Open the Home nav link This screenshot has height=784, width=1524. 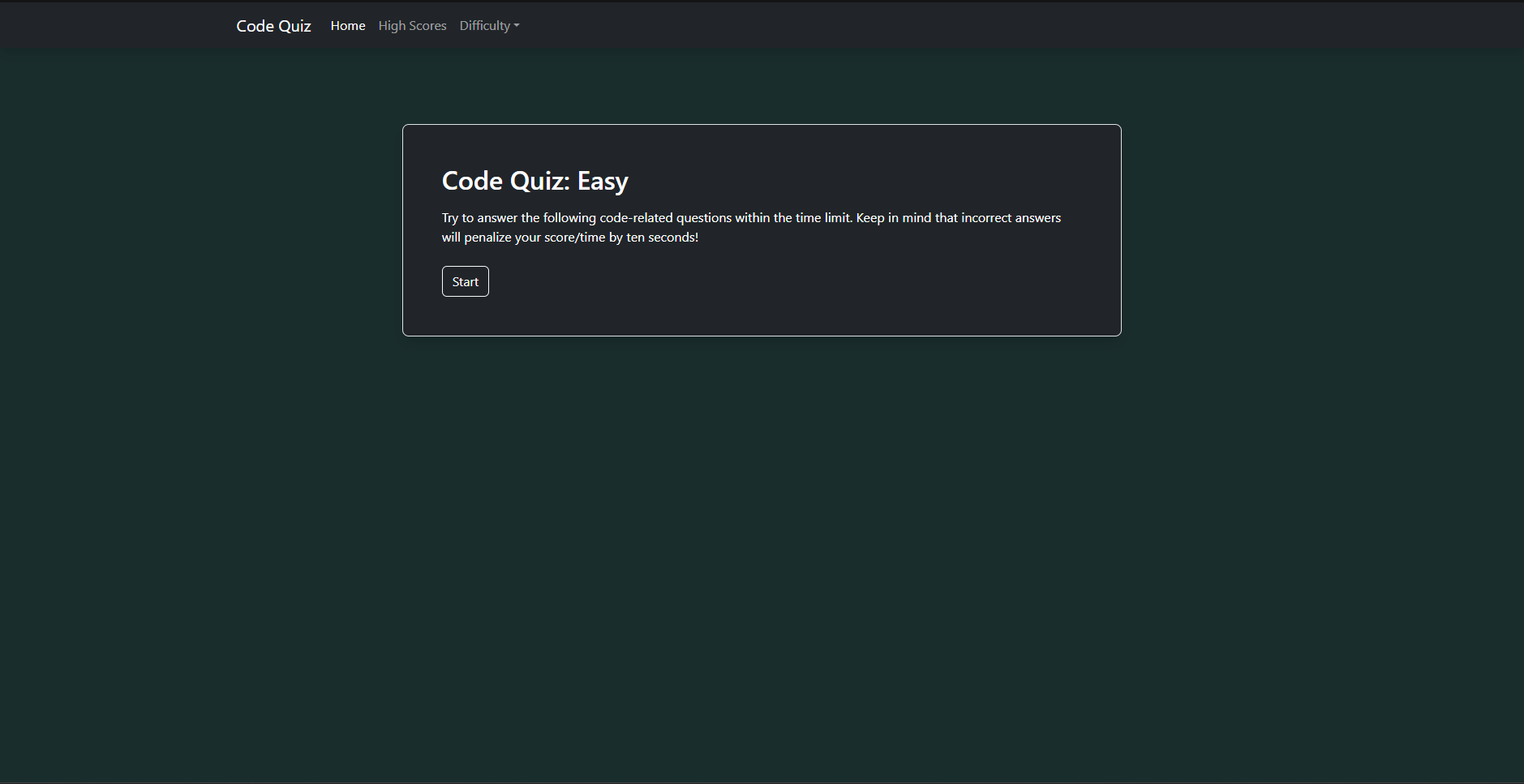[x=348, y=26]
